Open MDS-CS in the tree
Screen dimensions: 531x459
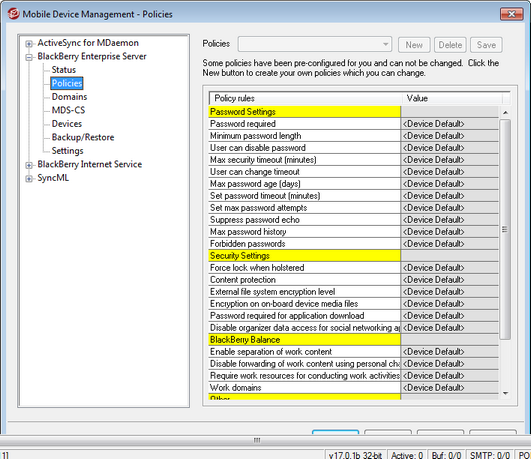point(68,110)
